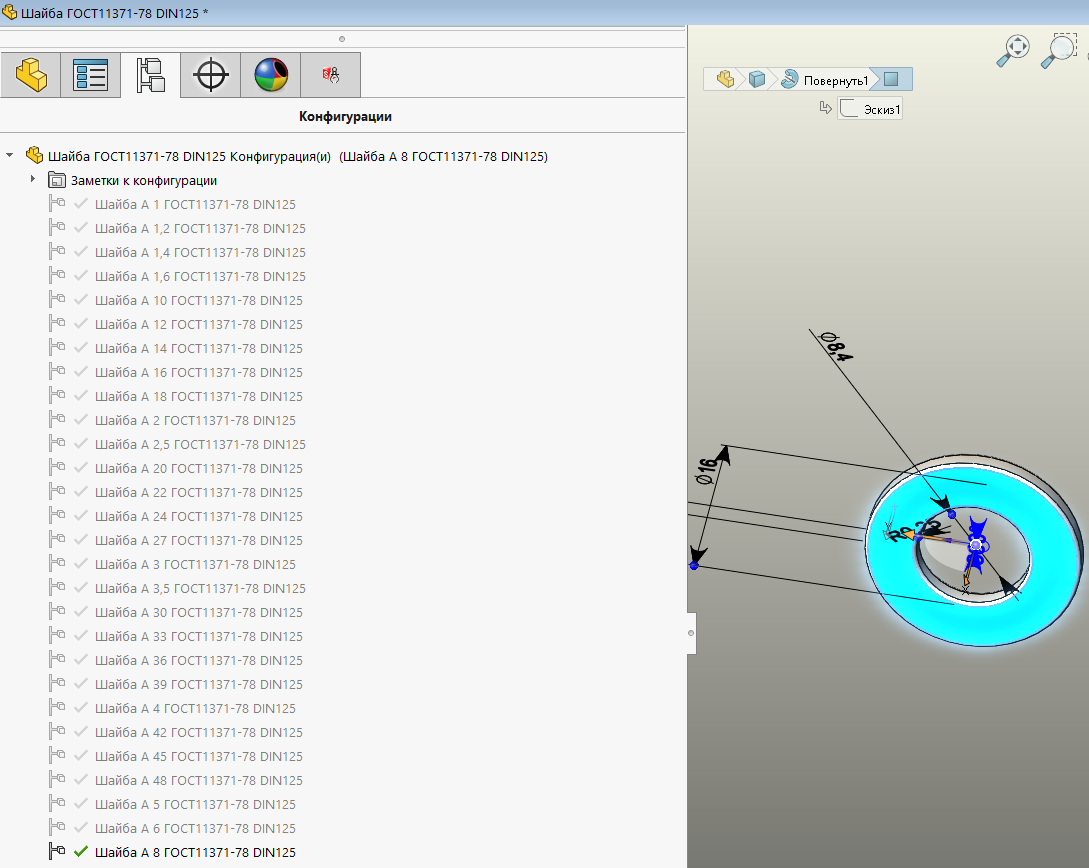Open the last tab in the manager pane
Image resolution: width=1089 pixels, height=868 pixels.
(x=330, y=75)
